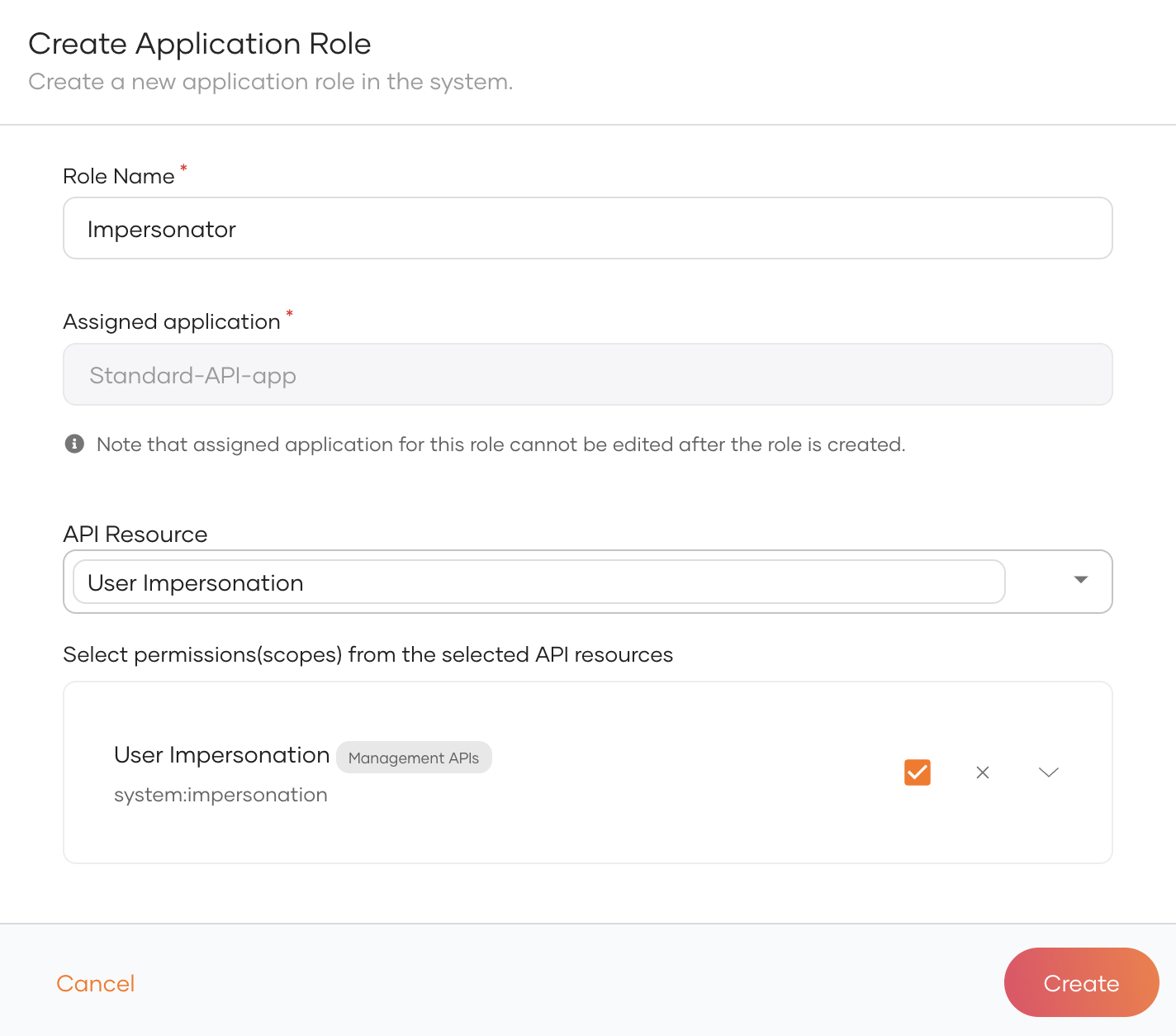This screenshot has height=1036, width=1176.
Task: Click the Cancel link
Action: [95, 983]
